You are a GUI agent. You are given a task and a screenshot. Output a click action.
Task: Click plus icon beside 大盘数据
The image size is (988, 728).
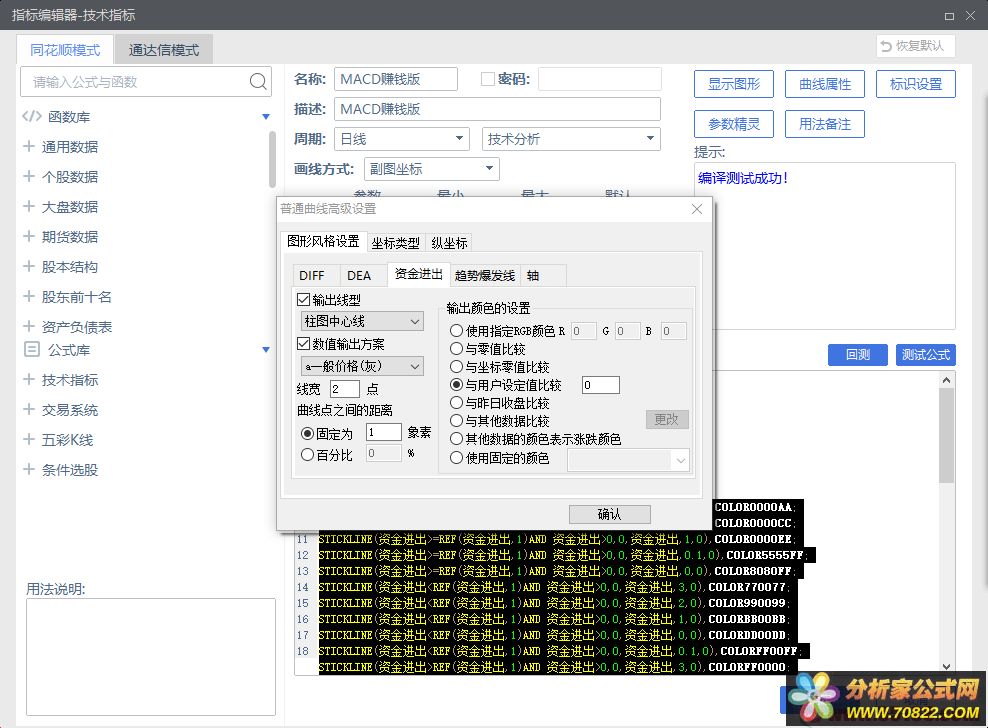tap(28, 206)
